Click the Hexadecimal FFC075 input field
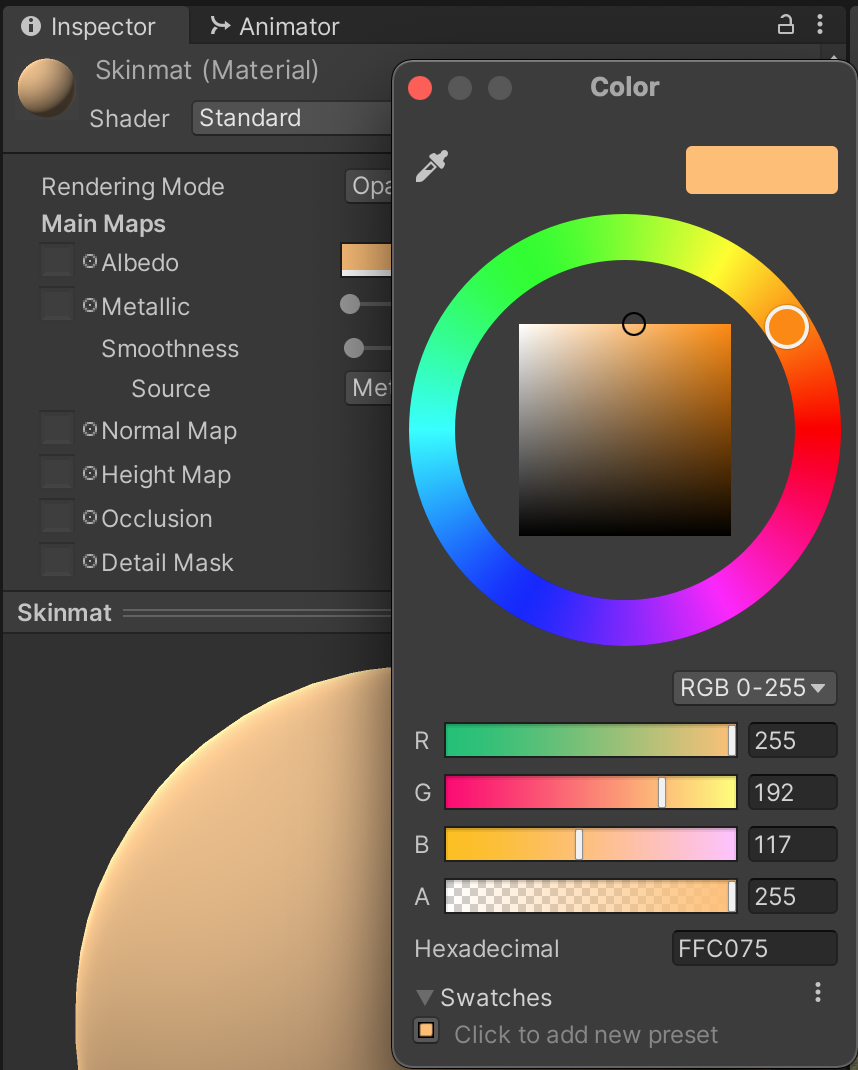This screenshot has height=1070, width=858. point(753,948)
